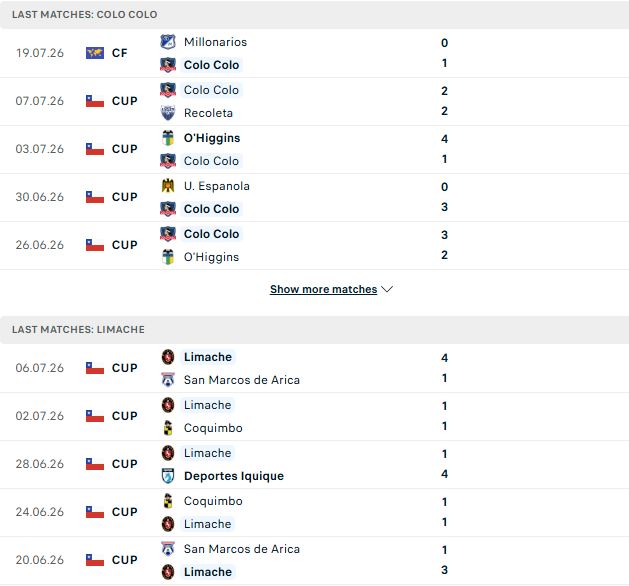Open Deportes Iquique team link
Image resolution: width=629 pixels, height=586 pixels.
[x=234, y=476]
